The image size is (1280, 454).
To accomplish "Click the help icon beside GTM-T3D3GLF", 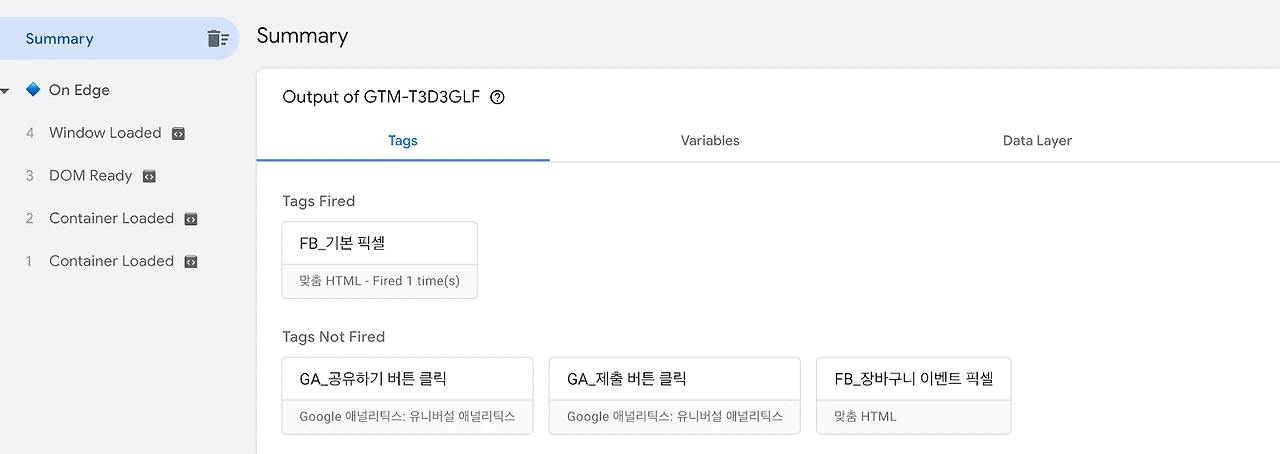I will click(x=498, y=97).
